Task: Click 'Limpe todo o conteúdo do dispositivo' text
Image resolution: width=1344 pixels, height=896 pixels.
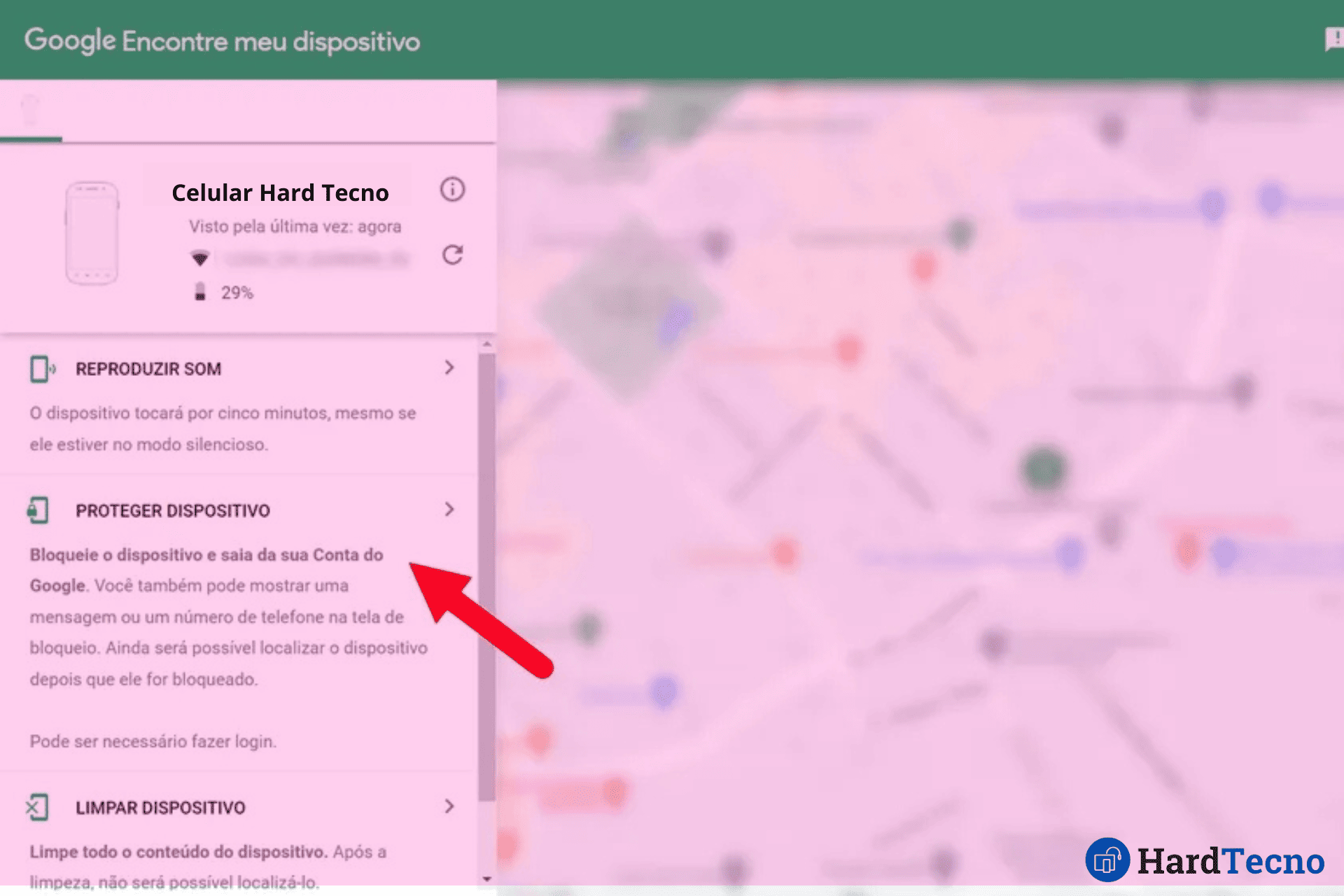Action: [x=178, y=852]
